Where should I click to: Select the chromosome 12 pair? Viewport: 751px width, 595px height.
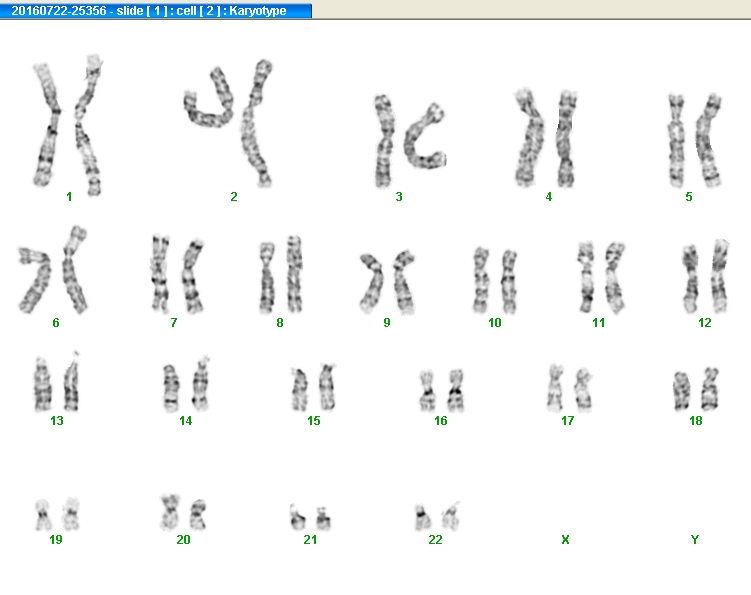[x=705, y=276]
